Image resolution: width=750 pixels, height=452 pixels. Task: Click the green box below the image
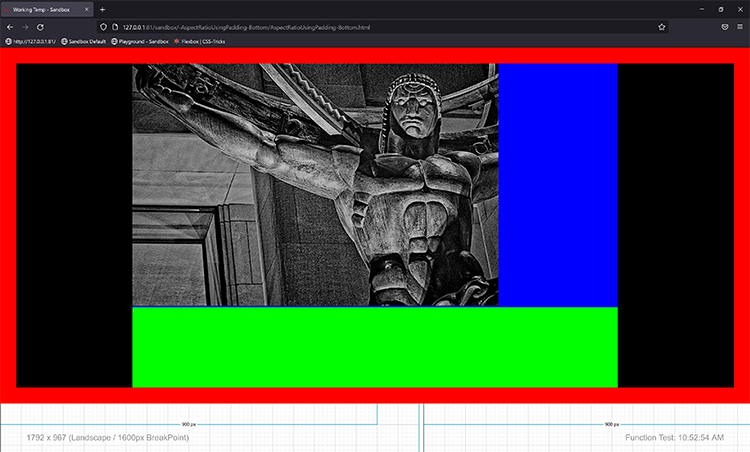point(375,347)
